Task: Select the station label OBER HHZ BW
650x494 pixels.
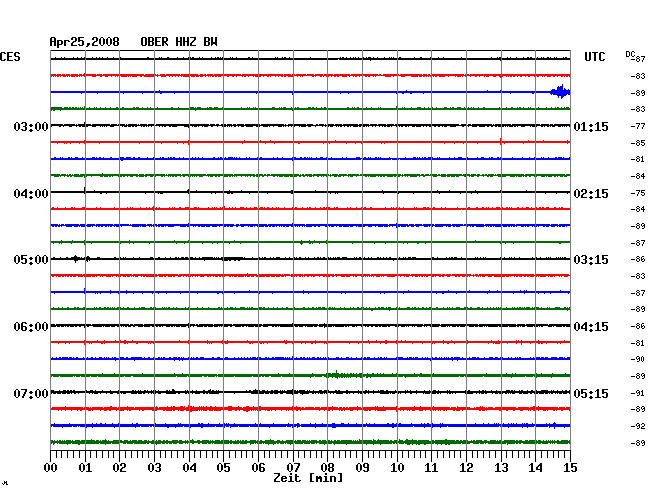Action: tap(179, 42)
